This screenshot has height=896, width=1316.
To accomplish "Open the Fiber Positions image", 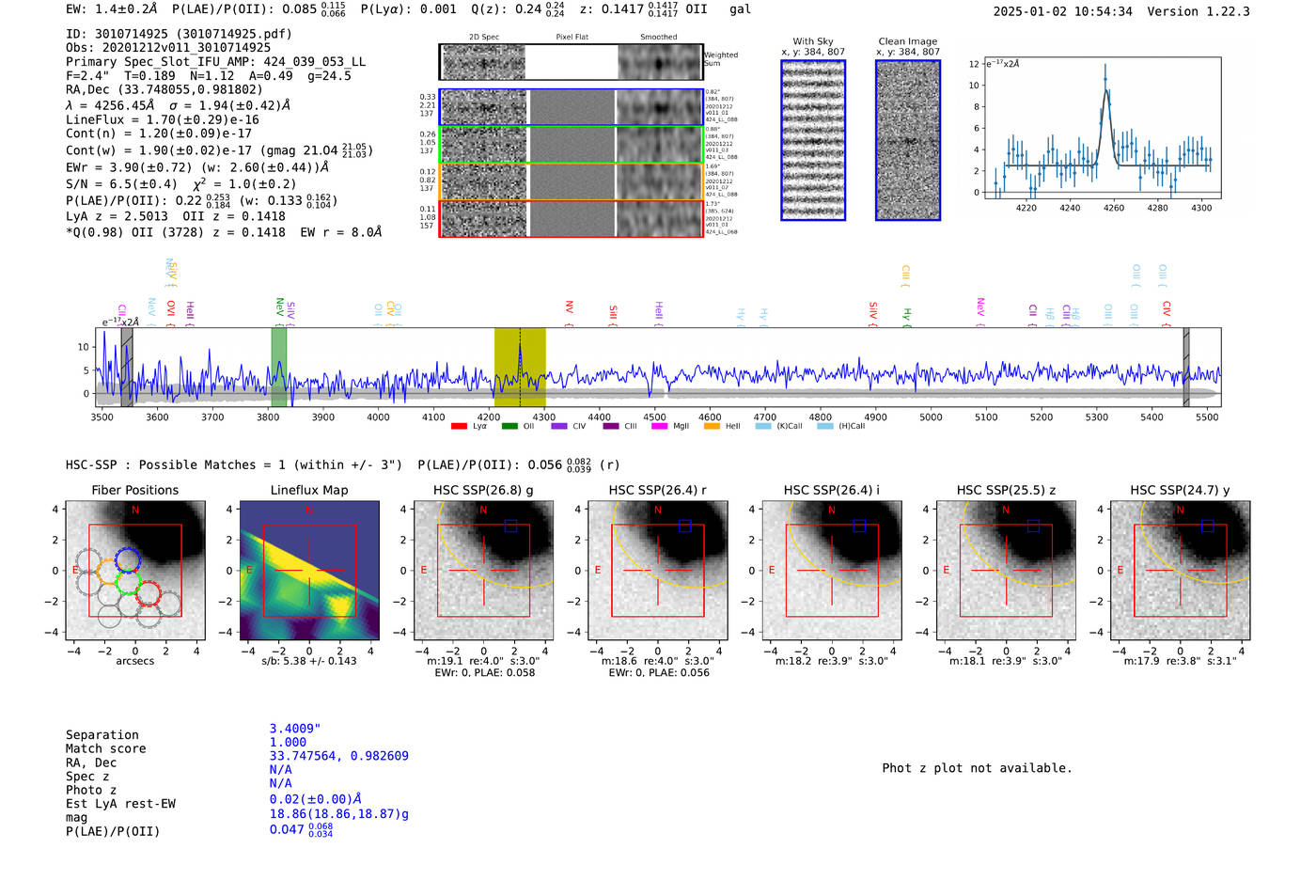I will click(x=135, y=571).
